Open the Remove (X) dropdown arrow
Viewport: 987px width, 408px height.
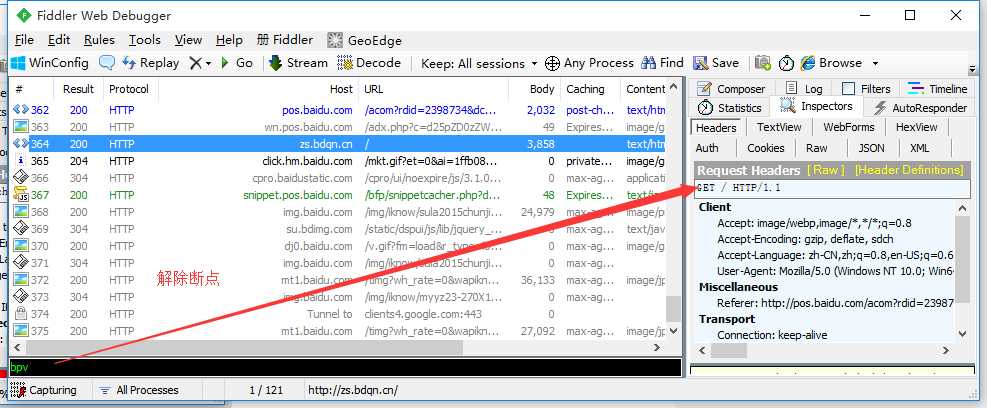pyautogui.click(x=208, y=64)
